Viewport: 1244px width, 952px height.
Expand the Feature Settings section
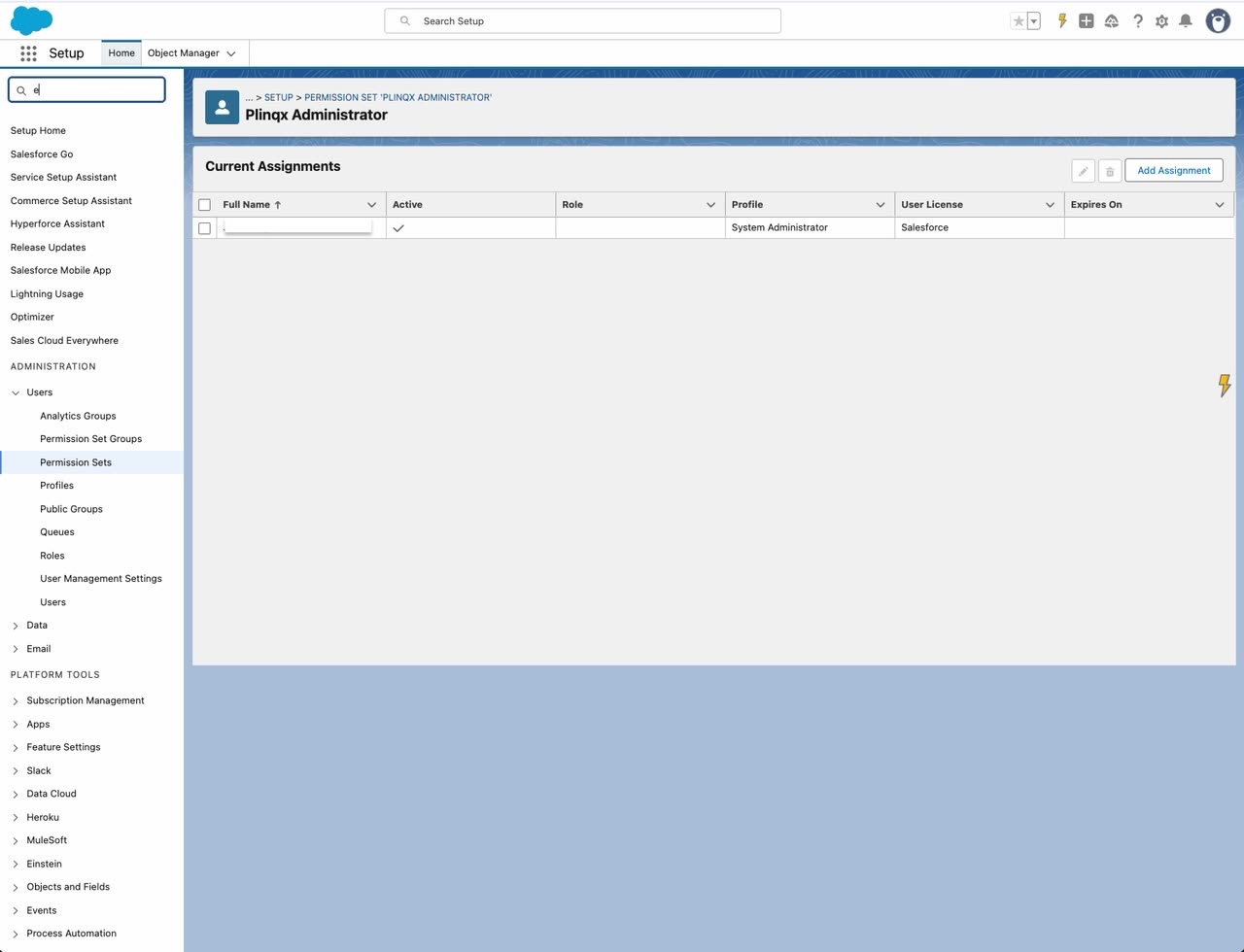tap(16, 748)
